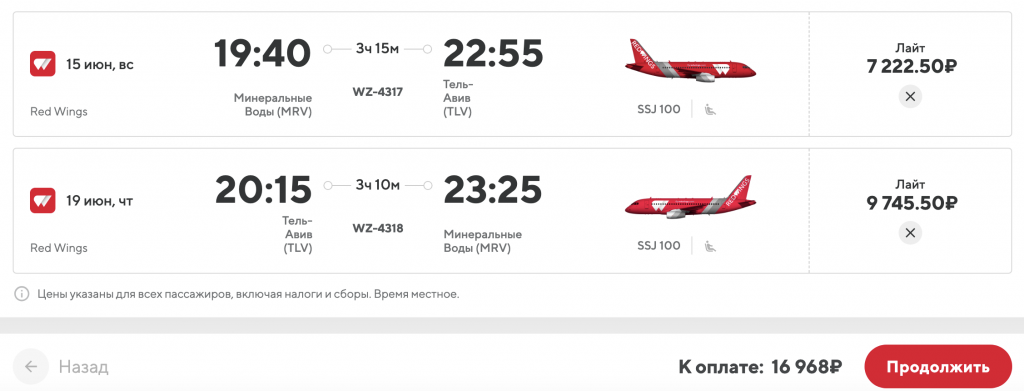This screenshot has width=1024, height=391.
Task: Click seat icon next to SSJ 100 on WZ-4317
Action: click(710, 110)
